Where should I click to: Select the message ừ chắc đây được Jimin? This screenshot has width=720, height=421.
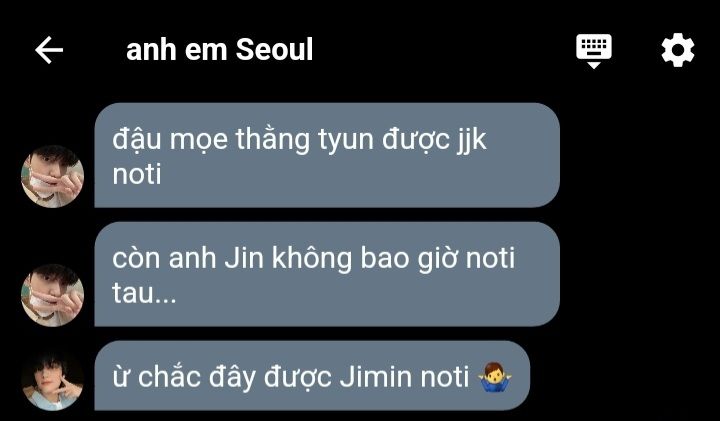point(312,376)
